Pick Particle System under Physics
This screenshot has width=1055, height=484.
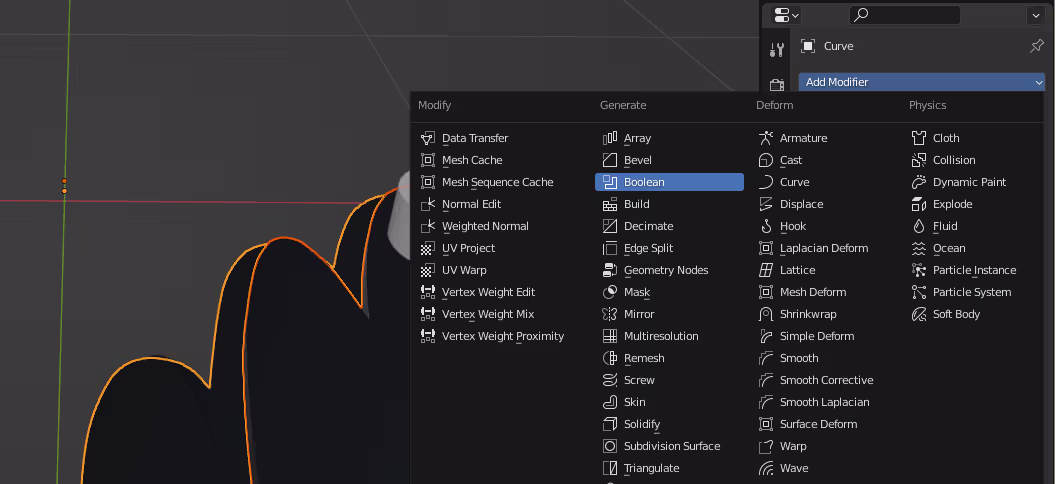click(x=971, y=292)
